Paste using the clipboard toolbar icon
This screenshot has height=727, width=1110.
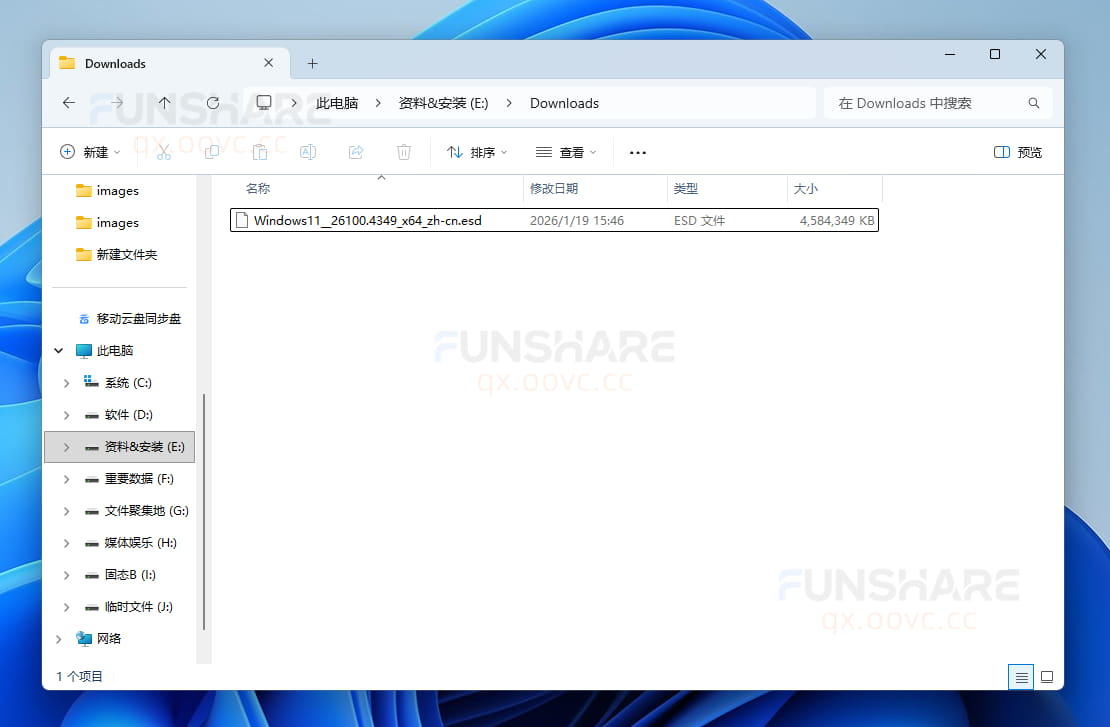(x=259, y=152)
